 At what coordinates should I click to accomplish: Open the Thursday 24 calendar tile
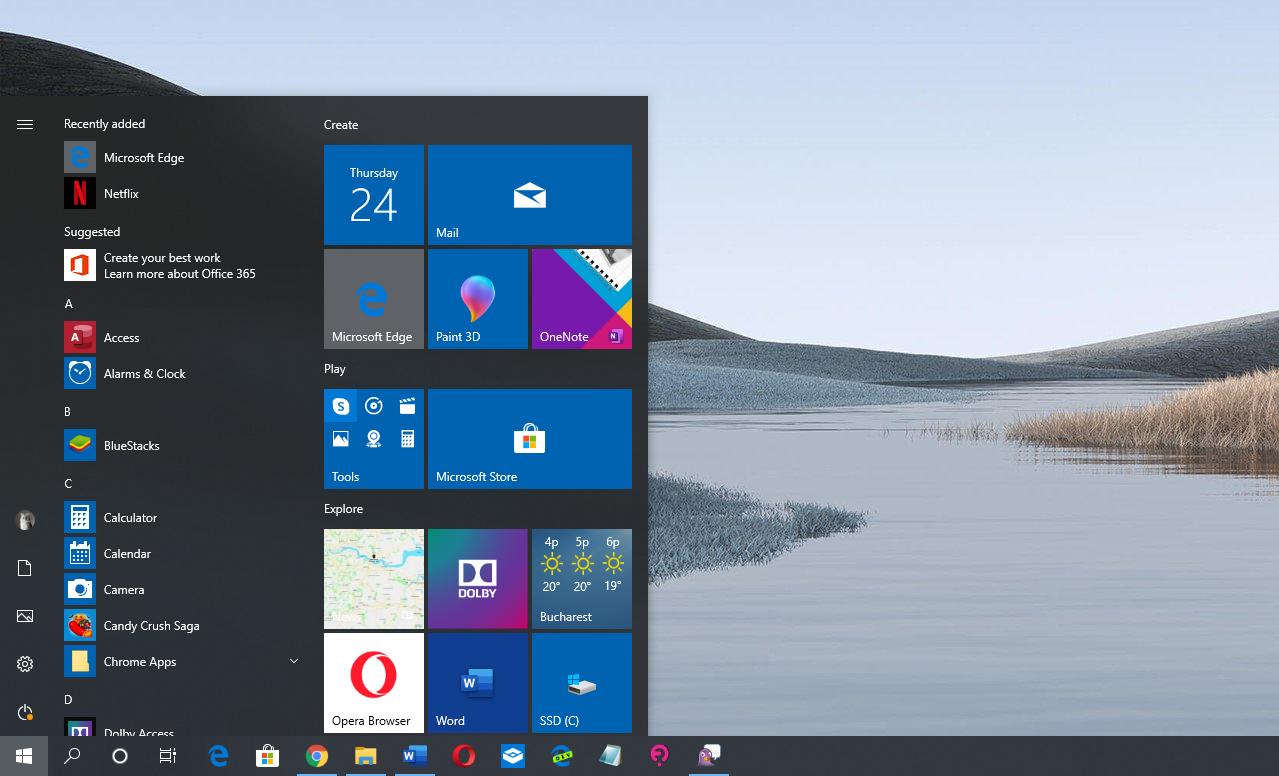[374, 195]
